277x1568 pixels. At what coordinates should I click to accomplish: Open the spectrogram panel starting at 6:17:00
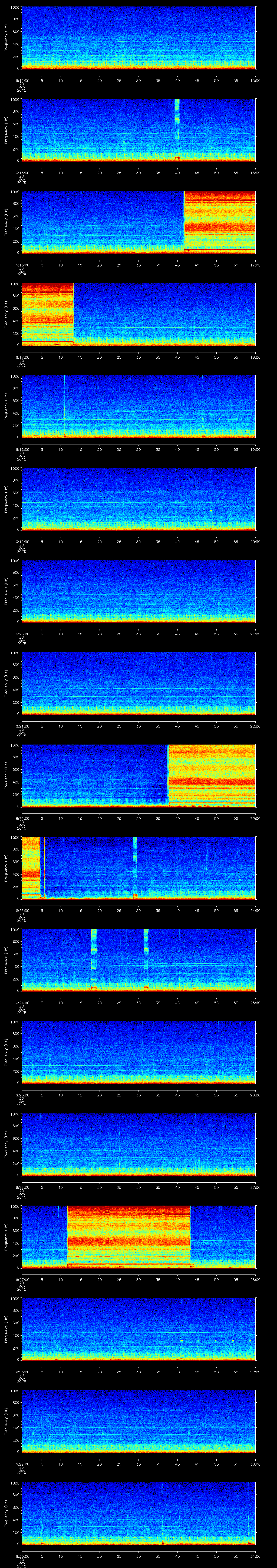pos(139,314)
